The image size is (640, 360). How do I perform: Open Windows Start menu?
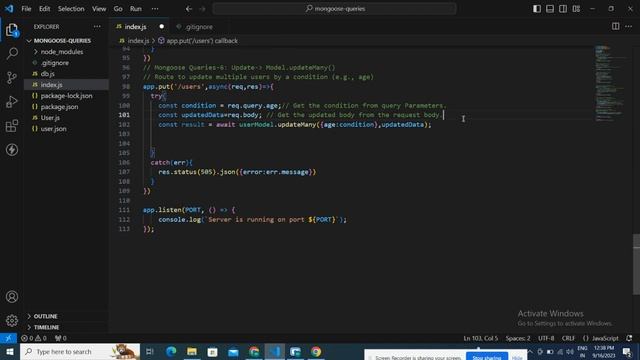9,351
